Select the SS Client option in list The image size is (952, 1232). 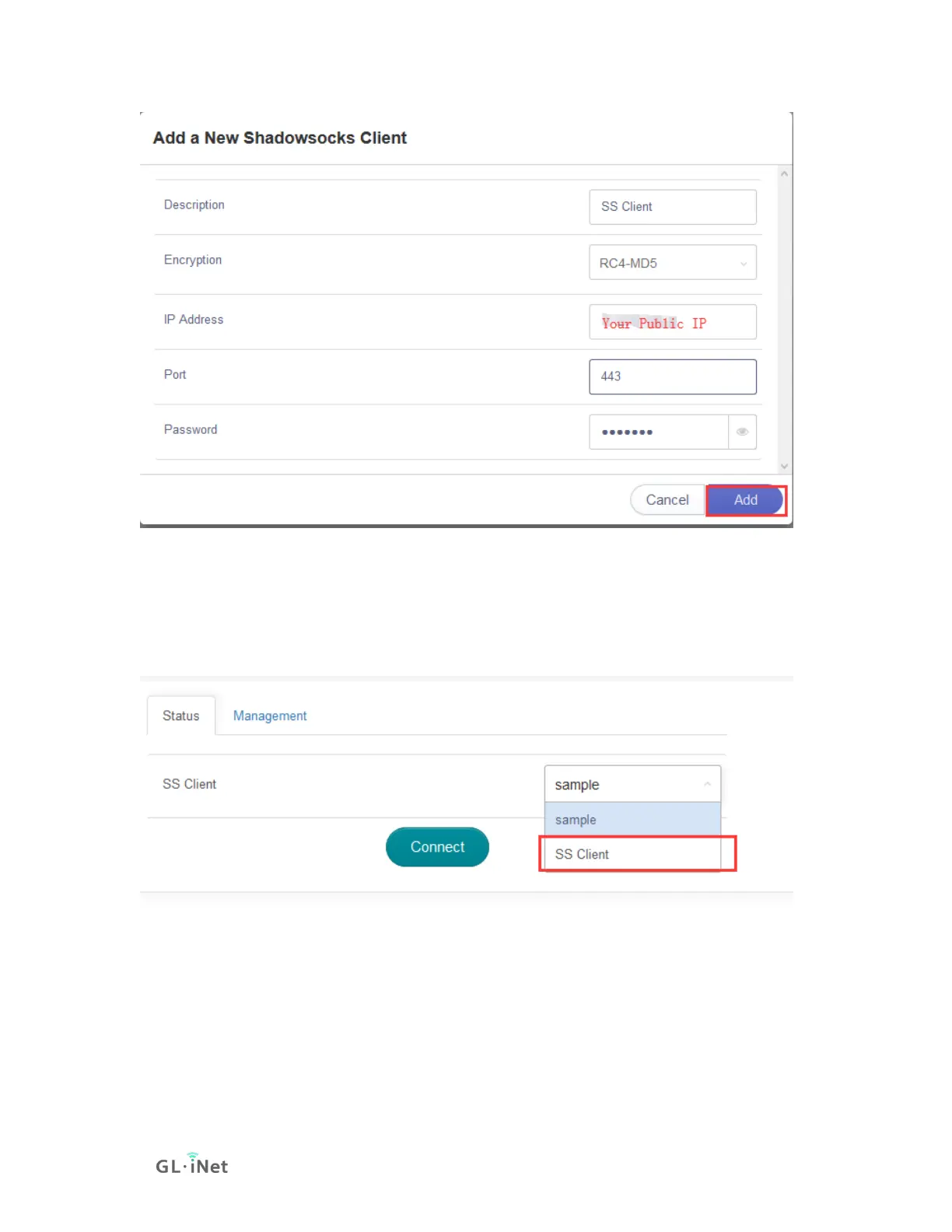click(632, 854)
